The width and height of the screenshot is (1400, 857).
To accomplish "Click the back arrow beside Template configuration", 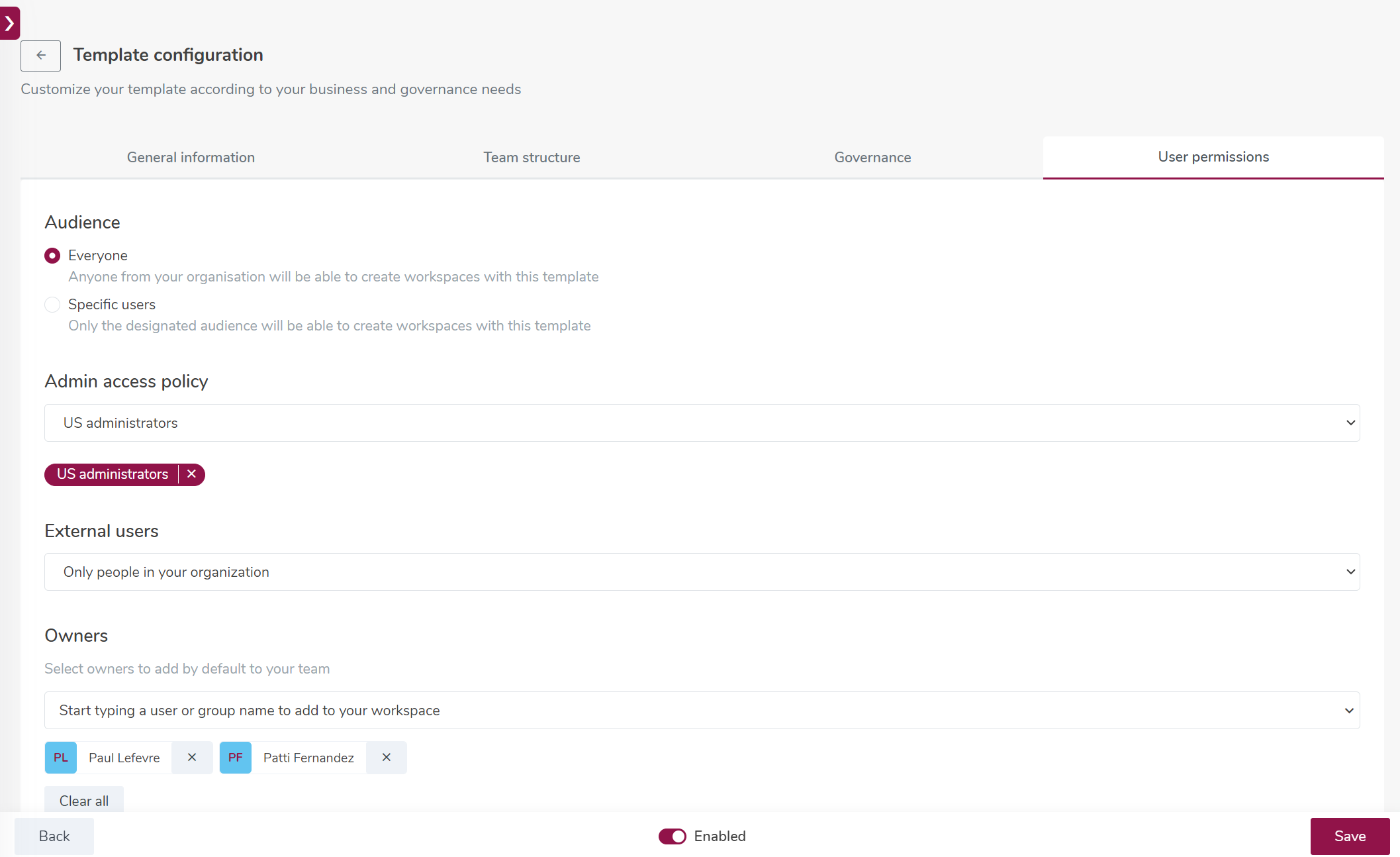I will coord(40,56).
